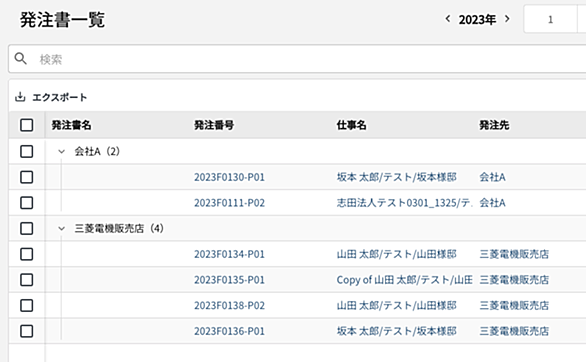Screen dimensions: 586x362
Task: Sort by 仕事名 column header
Action: coord(351,125)
